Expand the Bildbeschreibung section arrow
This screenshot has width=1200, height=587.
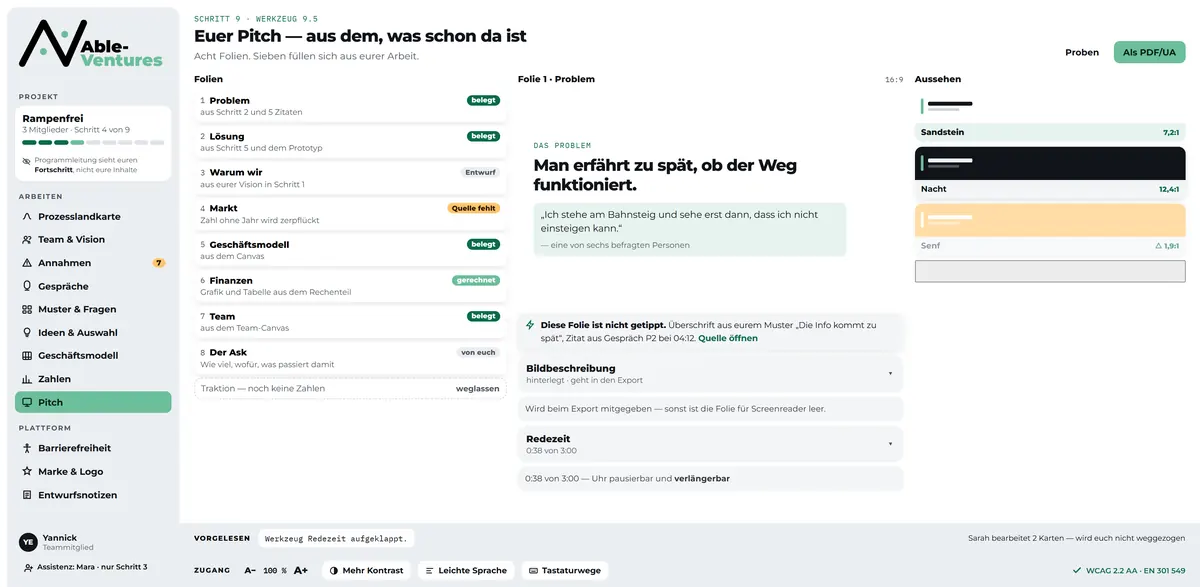click(x=890, y=374)
